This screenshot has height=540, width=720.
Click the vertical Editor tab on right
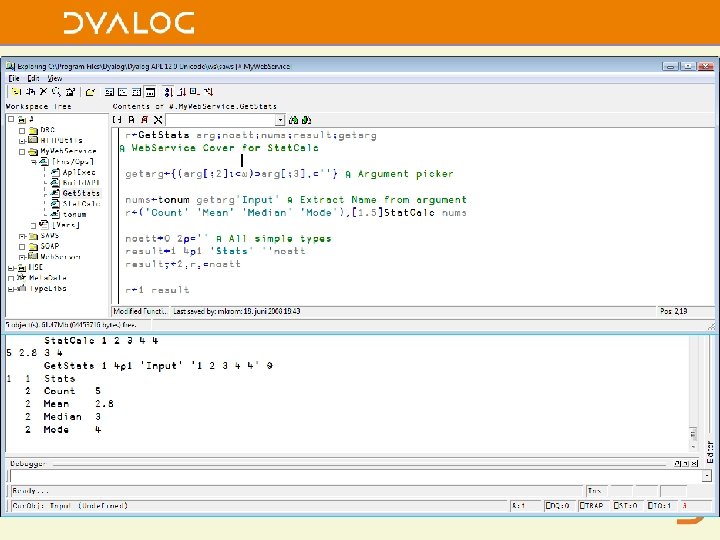(710, 452)
